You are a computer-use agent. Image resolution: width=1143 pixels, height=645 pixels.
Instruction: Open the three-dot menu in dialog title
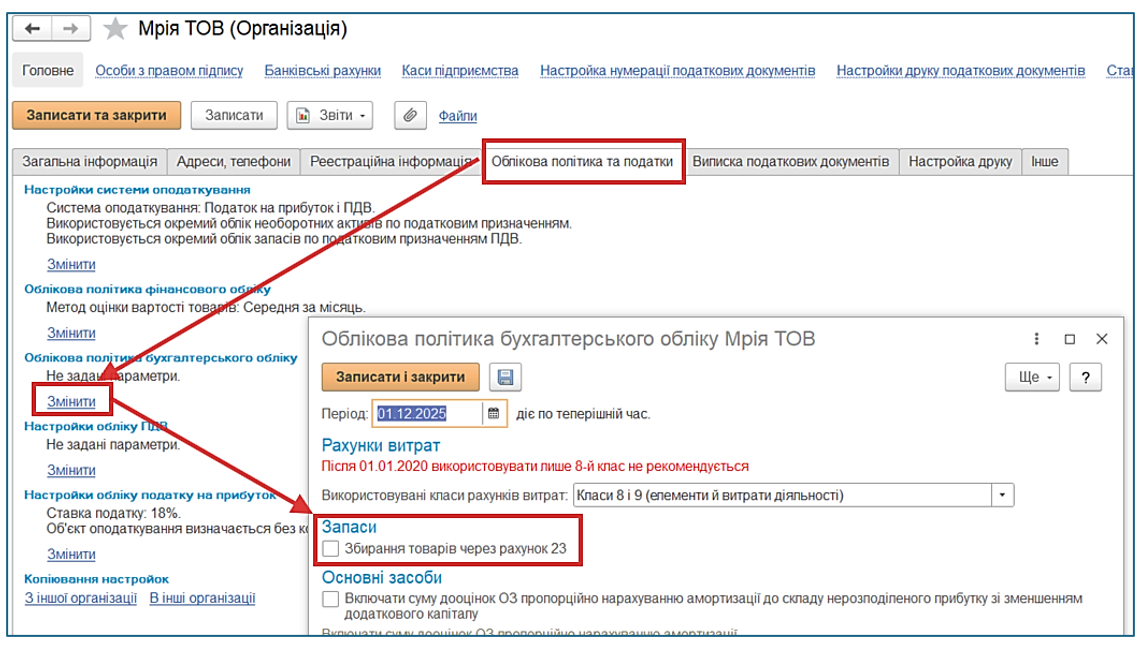(1037, 339)
